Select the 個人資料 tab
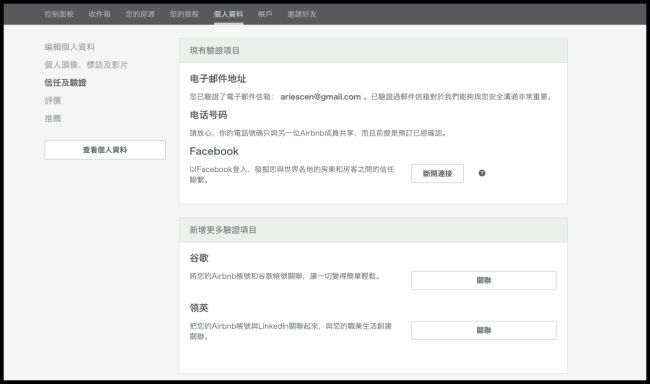This screenshot has height=384, width=650. coord(228,14)
